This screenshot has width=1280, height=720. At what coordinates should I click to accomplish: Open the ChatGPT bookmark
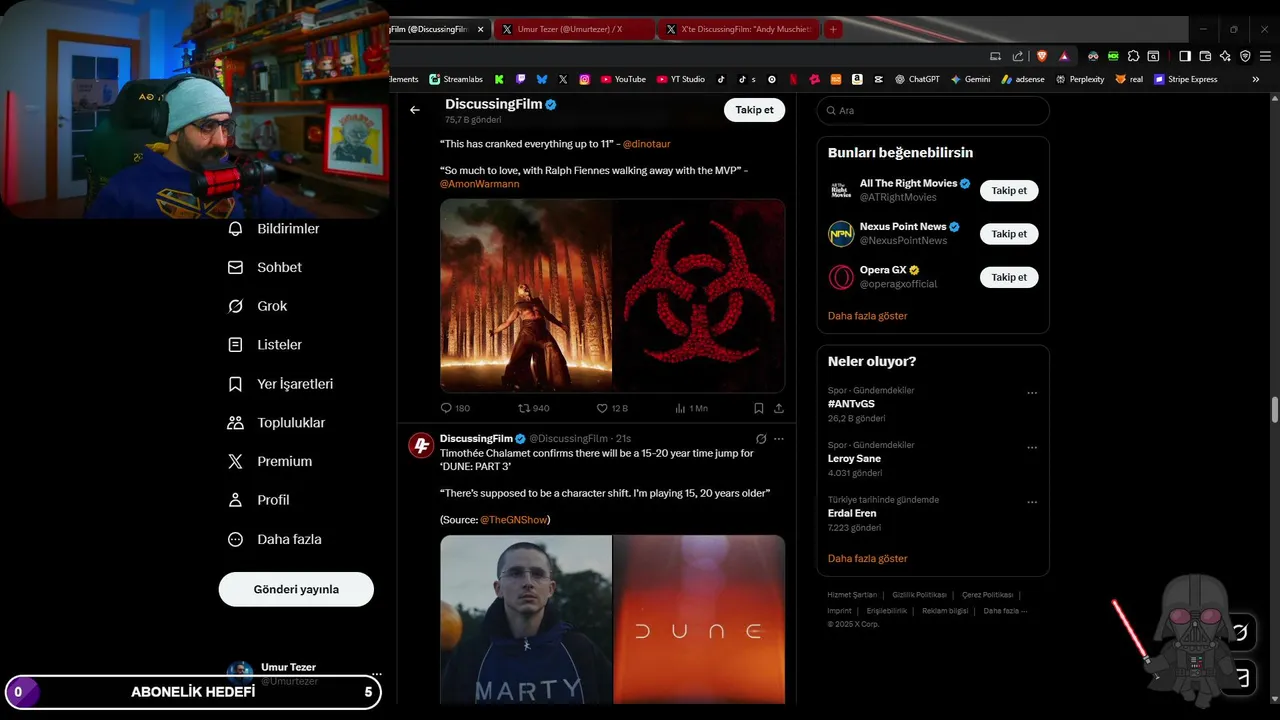pos(917,79)
